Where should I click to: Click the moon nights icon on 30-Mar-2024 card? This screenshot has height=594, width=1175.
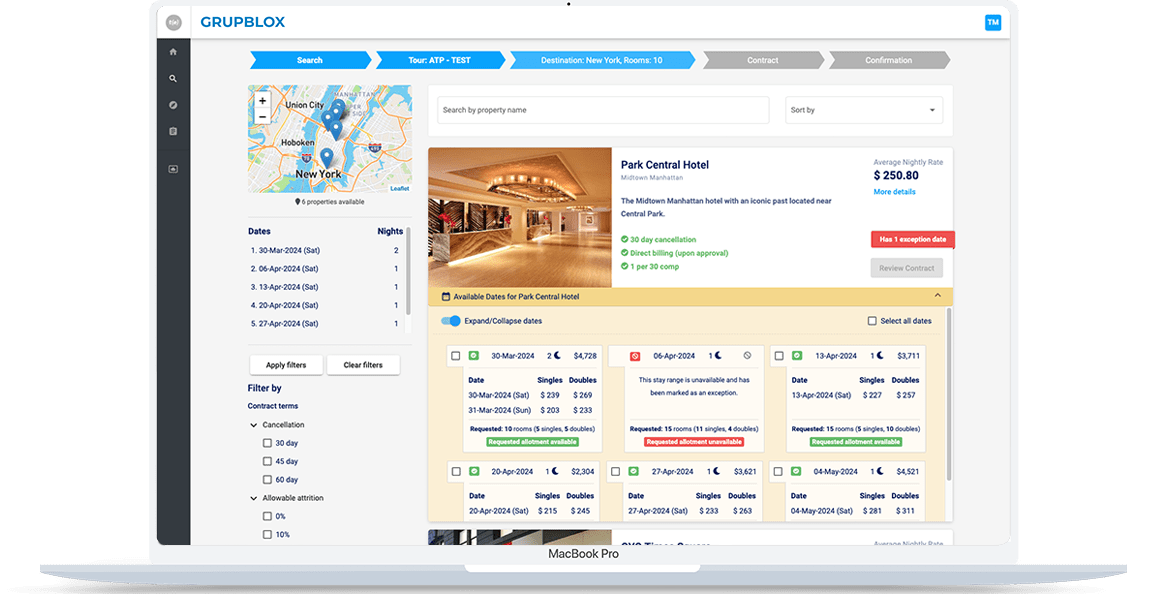tap(558, 356)
